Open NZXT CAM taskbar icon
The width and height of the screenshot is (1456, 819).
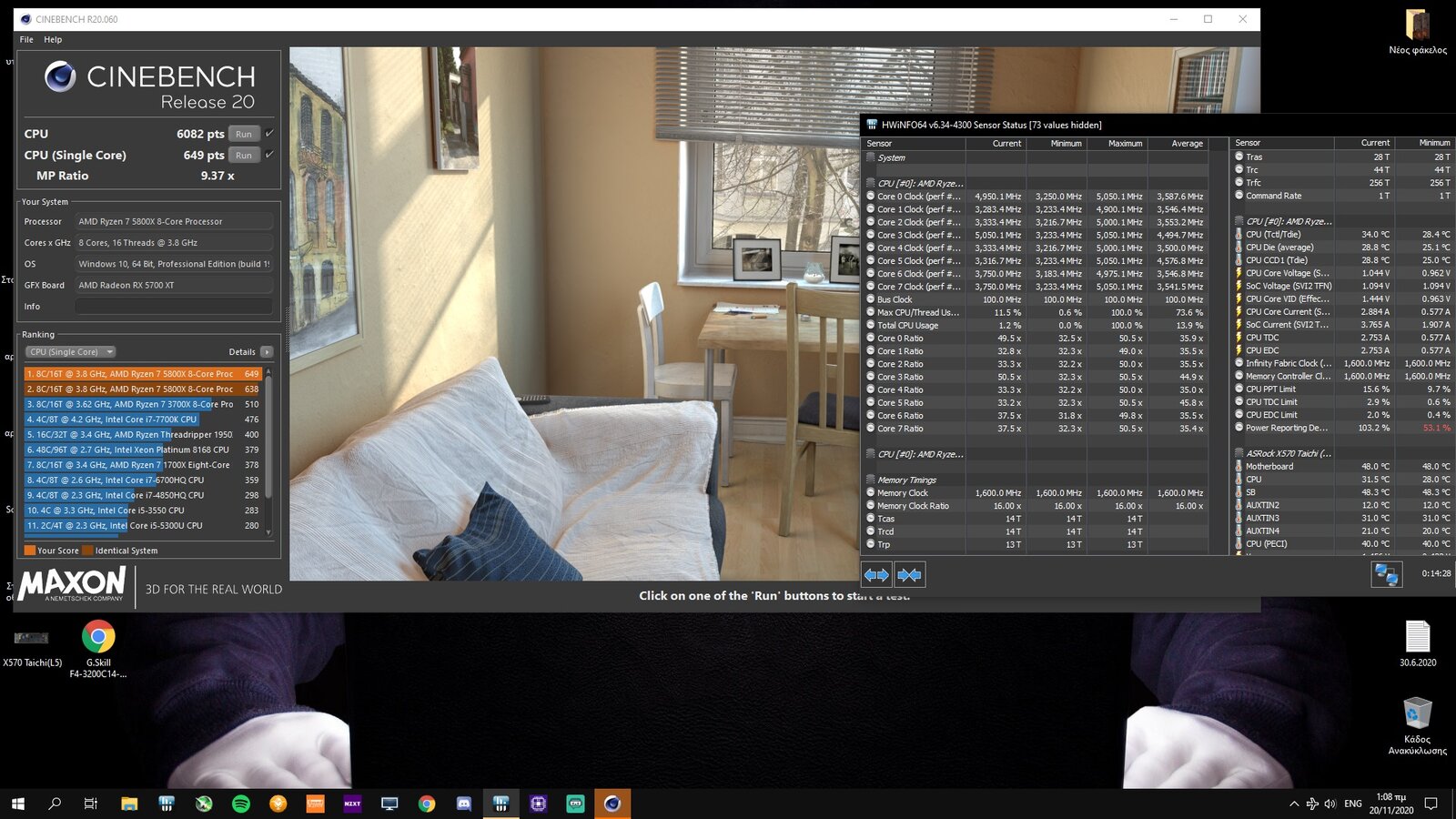click(x=352, y=804)
